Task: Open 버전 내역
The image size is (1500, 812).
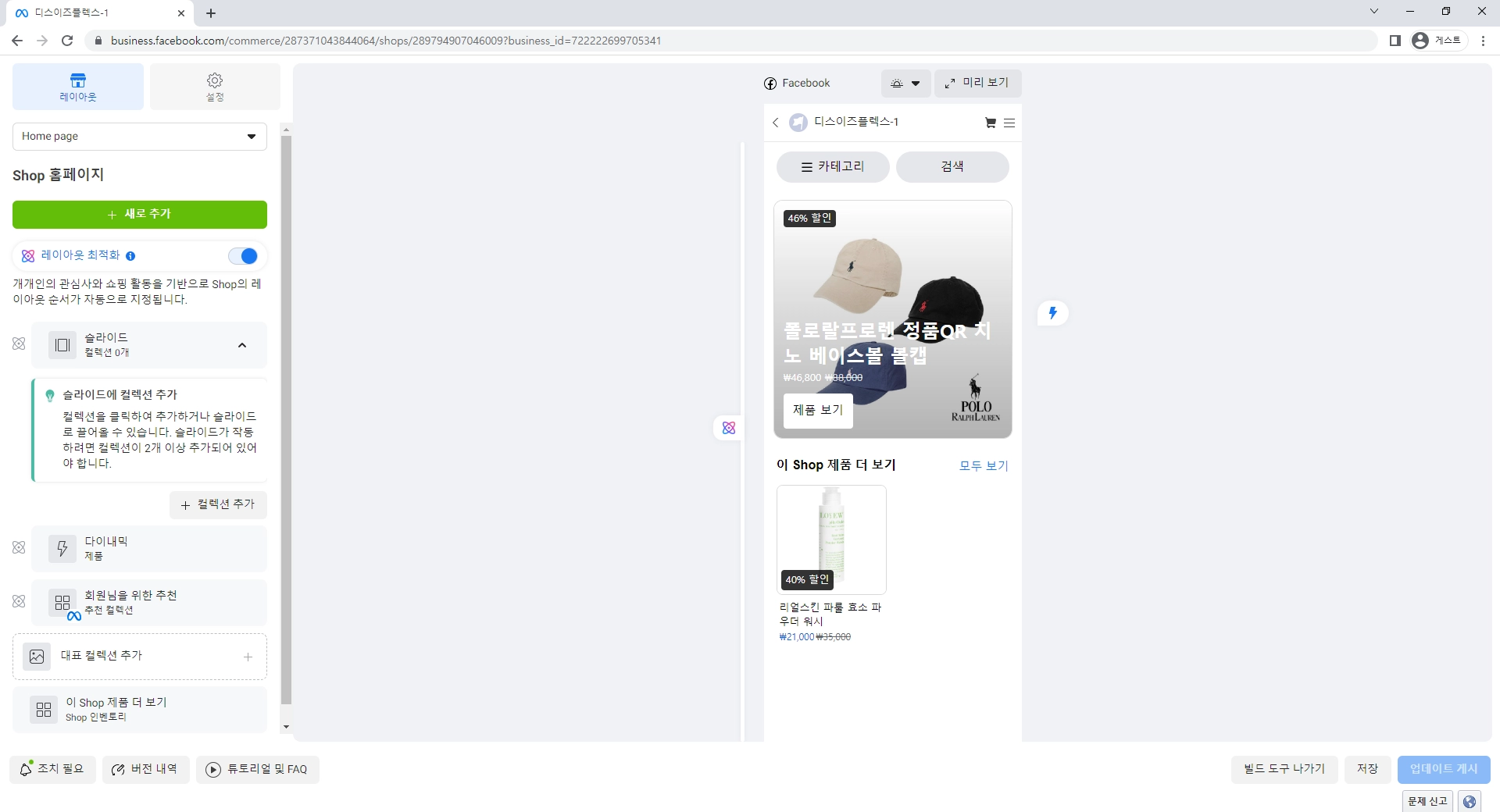Action: click(x=145, y=770)
